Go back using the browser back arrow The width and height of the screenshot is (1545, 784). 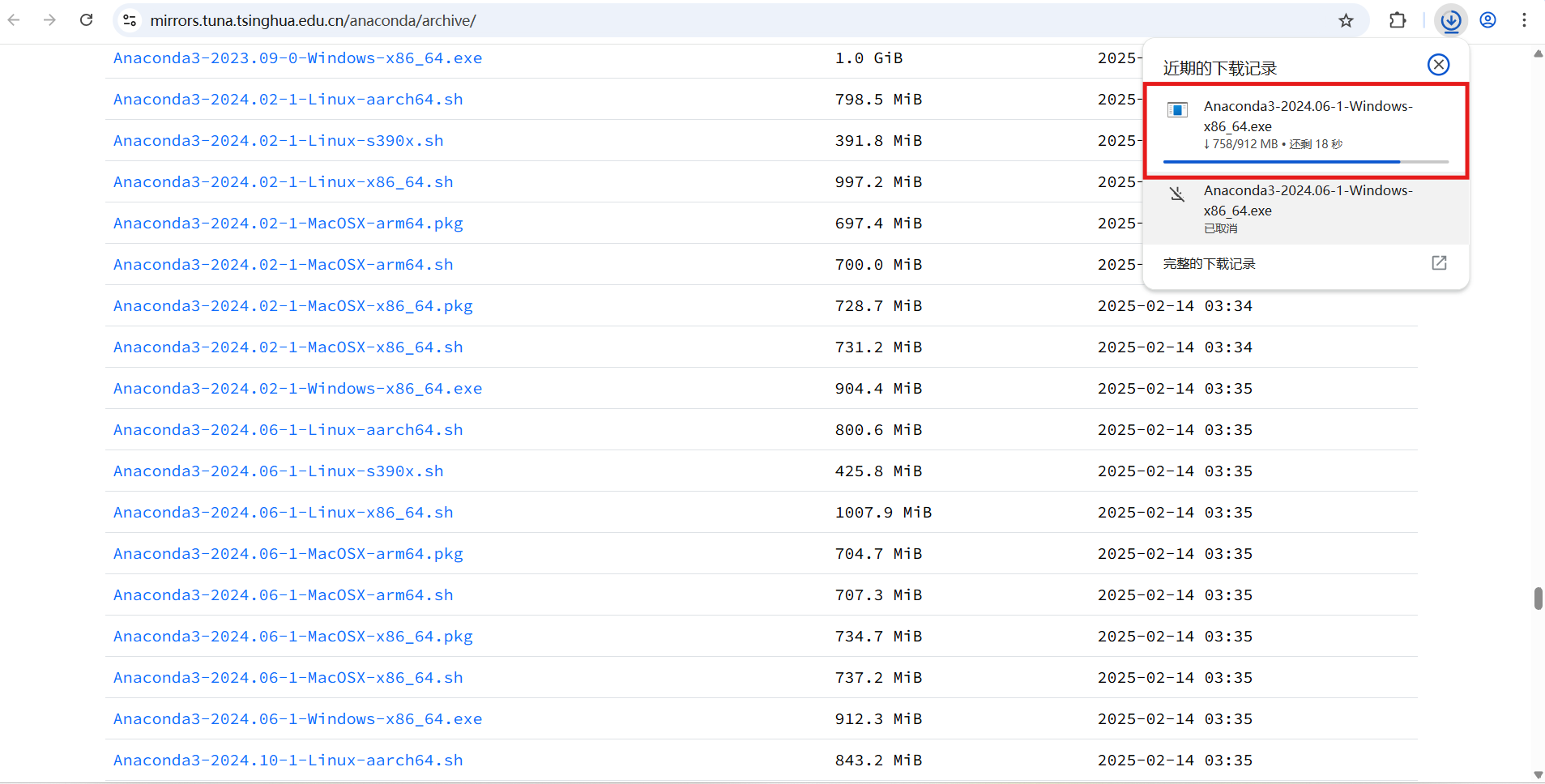click(x=14, y=20)
